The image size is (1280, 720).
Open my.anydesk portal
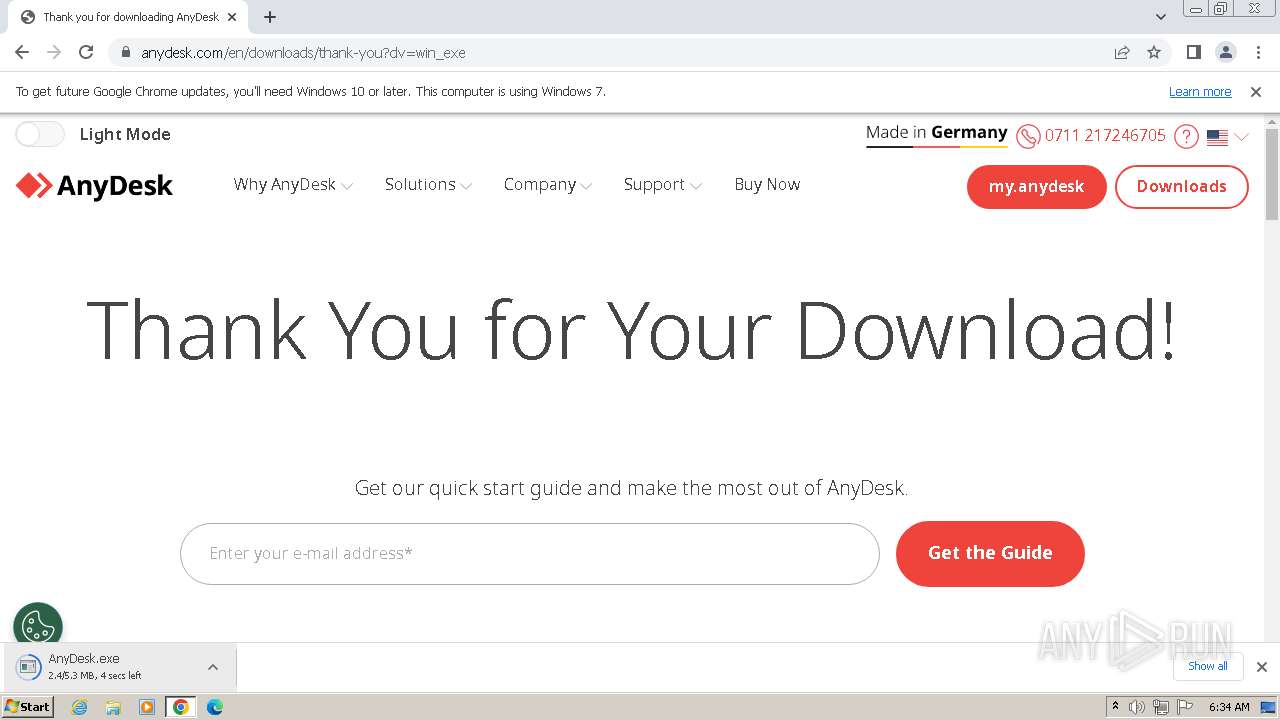pos(1036,187)
